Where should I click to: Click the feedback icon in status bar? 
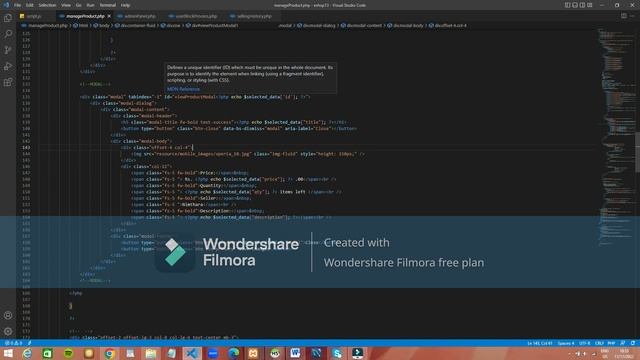(623, 343)
